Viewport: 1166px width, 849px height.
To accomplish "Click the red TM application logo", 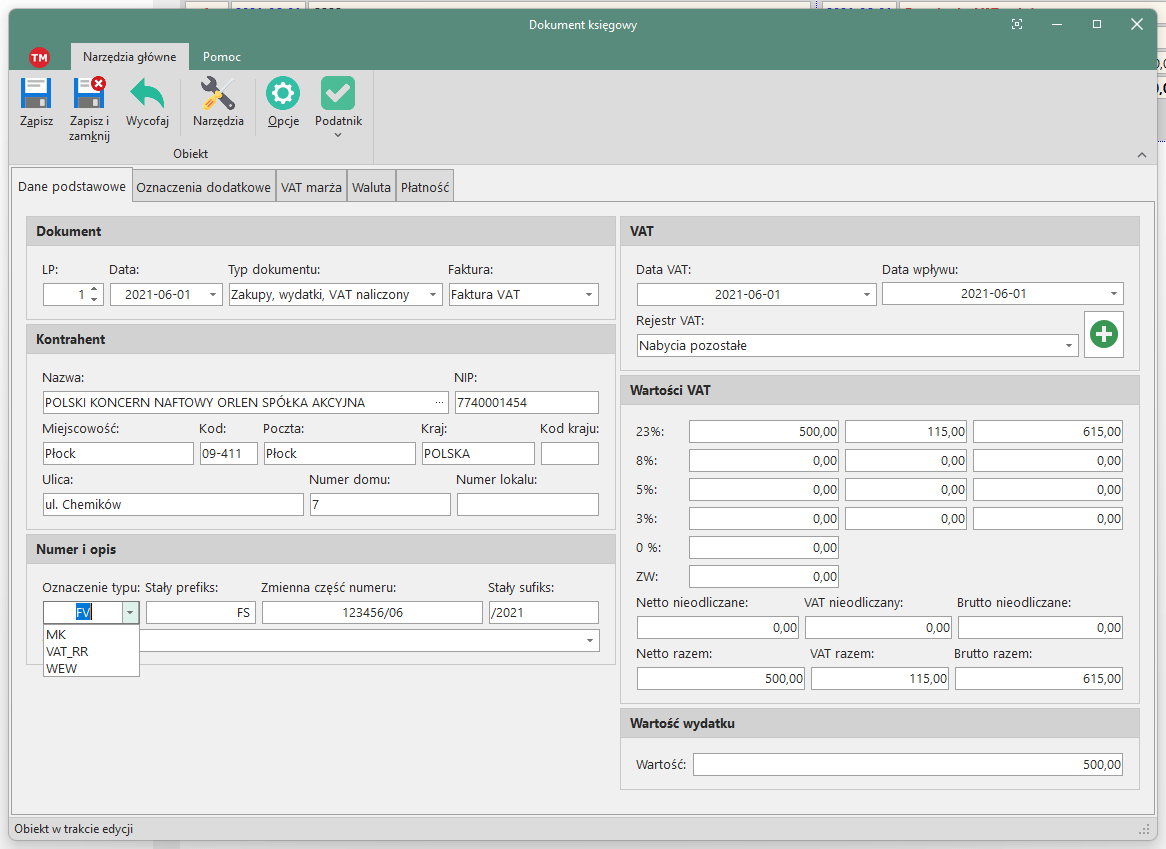I will pos(39,57).
